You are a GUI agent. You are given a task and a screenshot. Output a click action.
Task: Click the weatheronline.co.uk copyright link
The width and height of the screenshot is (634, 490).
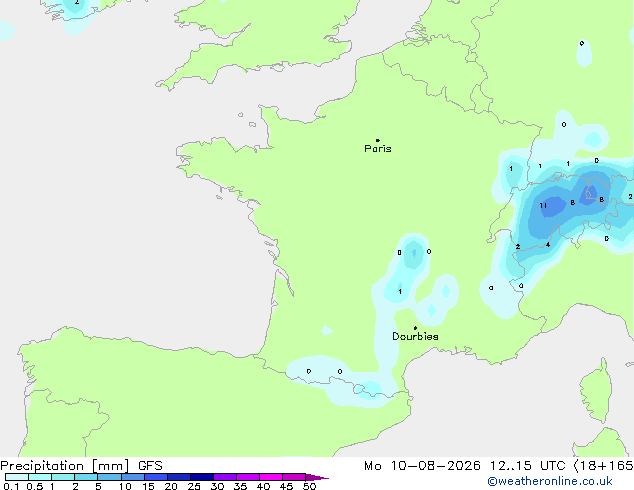(x=550, y=481)
